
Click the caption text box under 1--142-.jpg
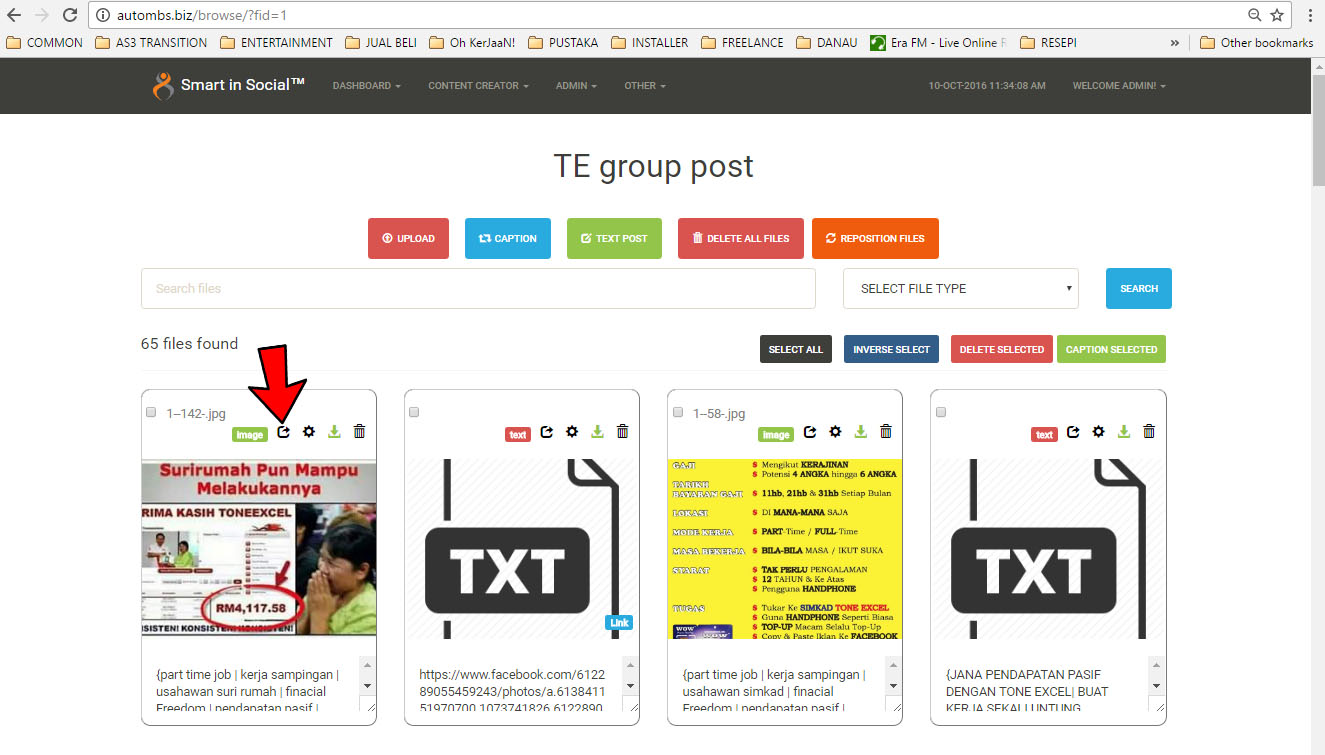click(259, 685)
